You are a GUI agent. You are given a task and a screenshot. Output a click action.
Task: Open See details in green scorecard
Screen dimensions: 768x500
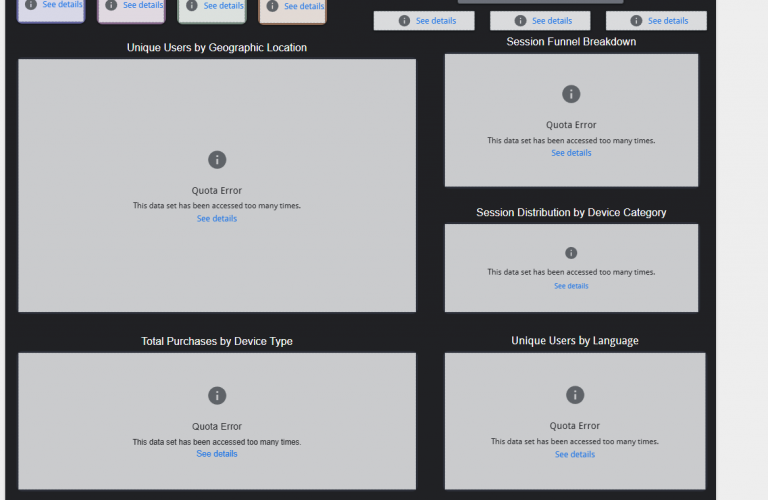tap(223, 5)
